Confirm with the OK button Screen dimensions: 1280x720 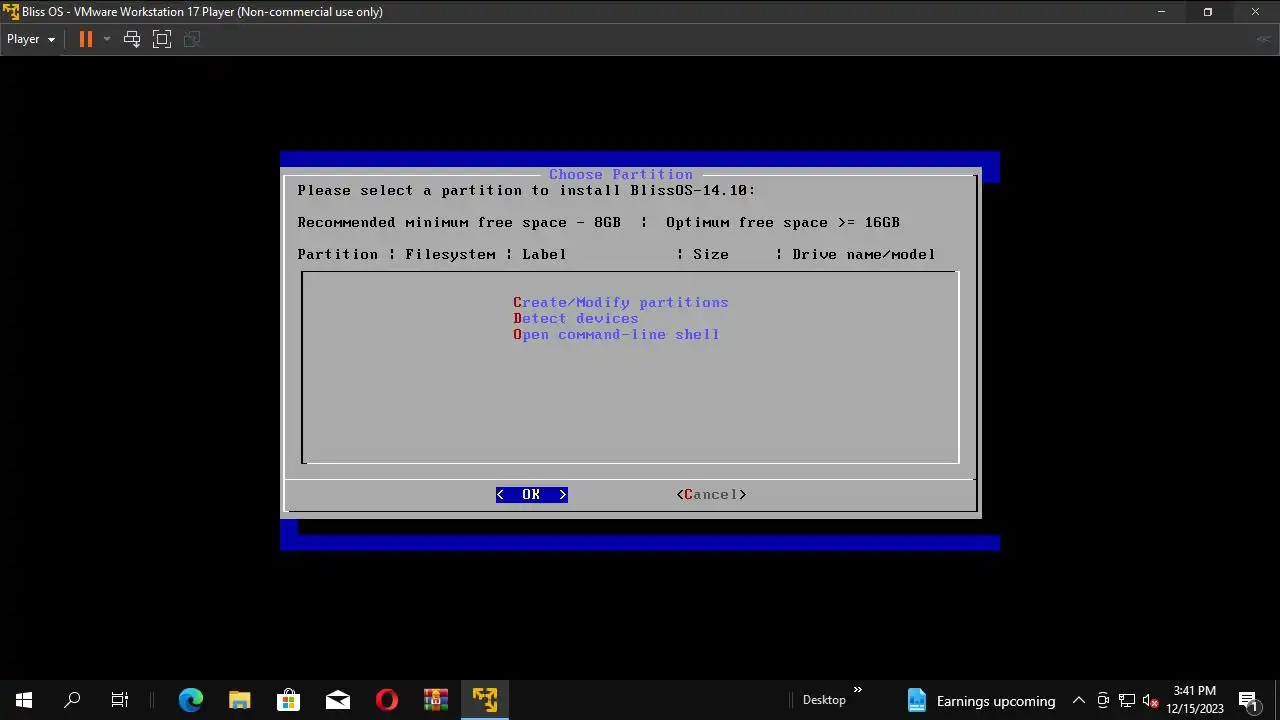[531, 494]
